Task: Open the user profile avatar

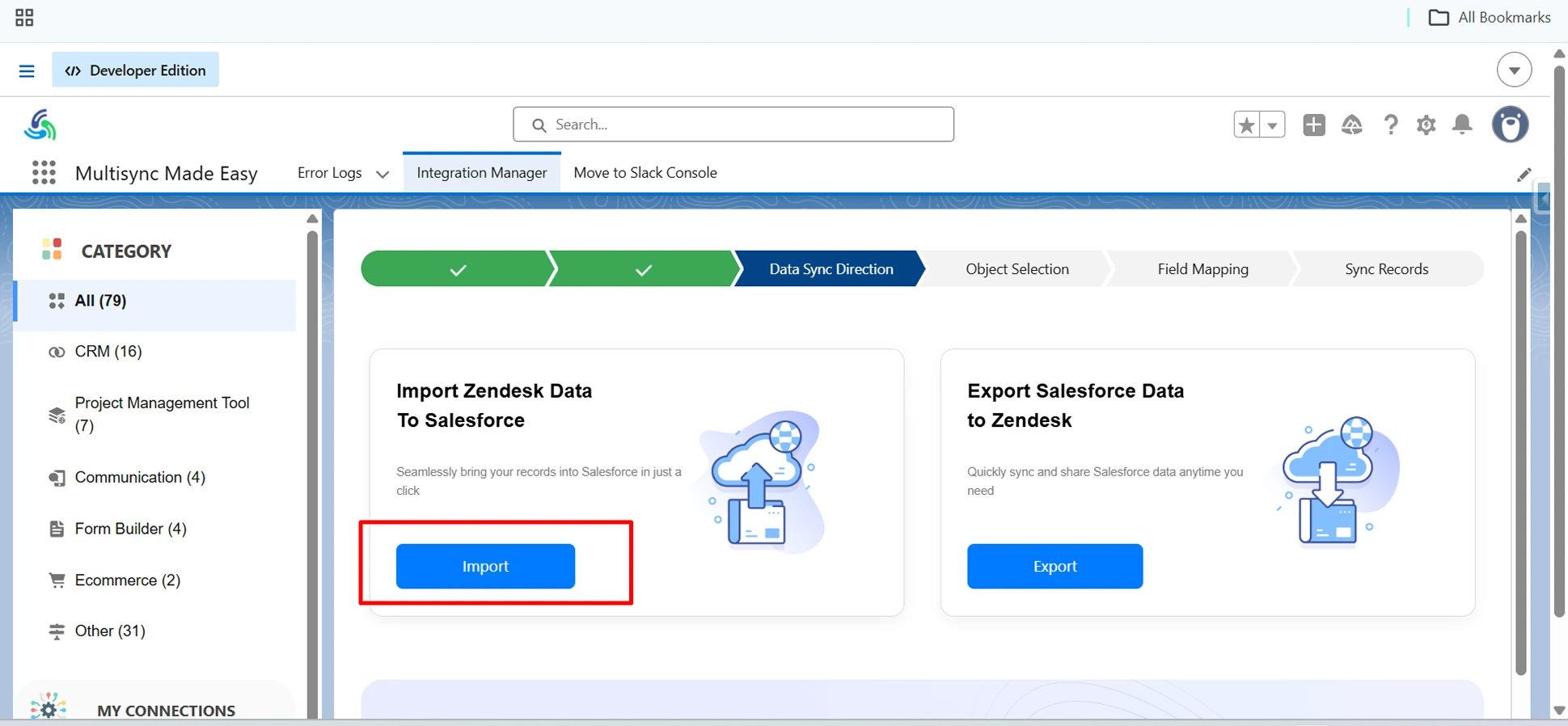Action: point(1510,125)
